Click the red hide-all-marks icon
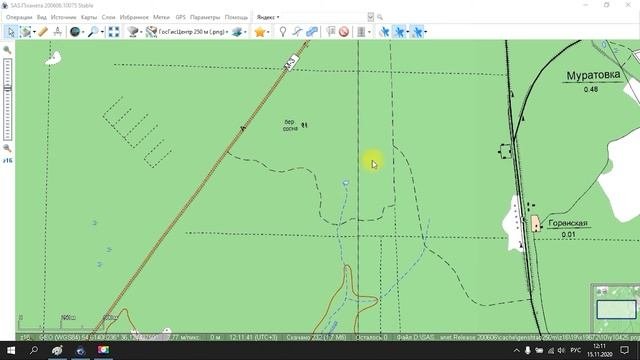 [344, 32]
